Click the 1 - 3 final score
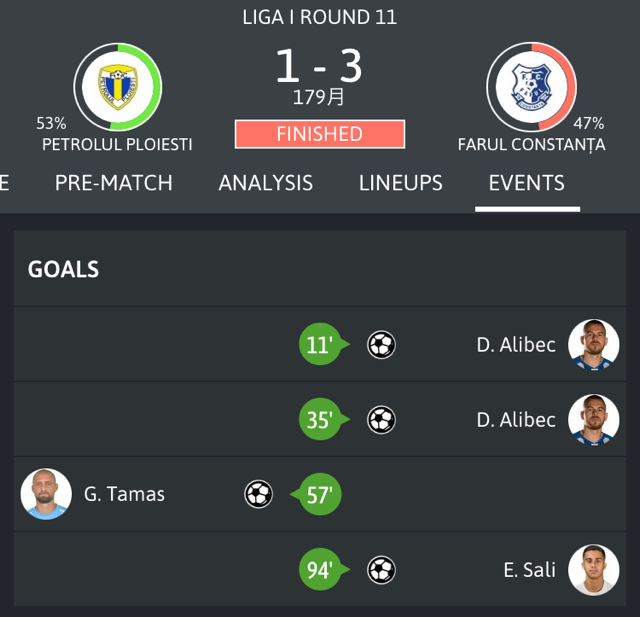 pos(319,66)
